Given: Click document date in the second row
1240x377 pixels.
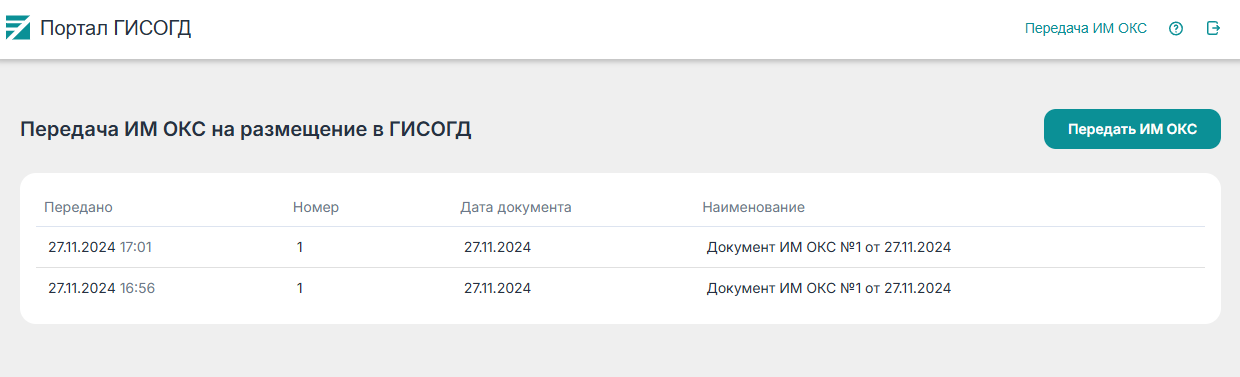Looking at the screenshot, I should point(497,288).
